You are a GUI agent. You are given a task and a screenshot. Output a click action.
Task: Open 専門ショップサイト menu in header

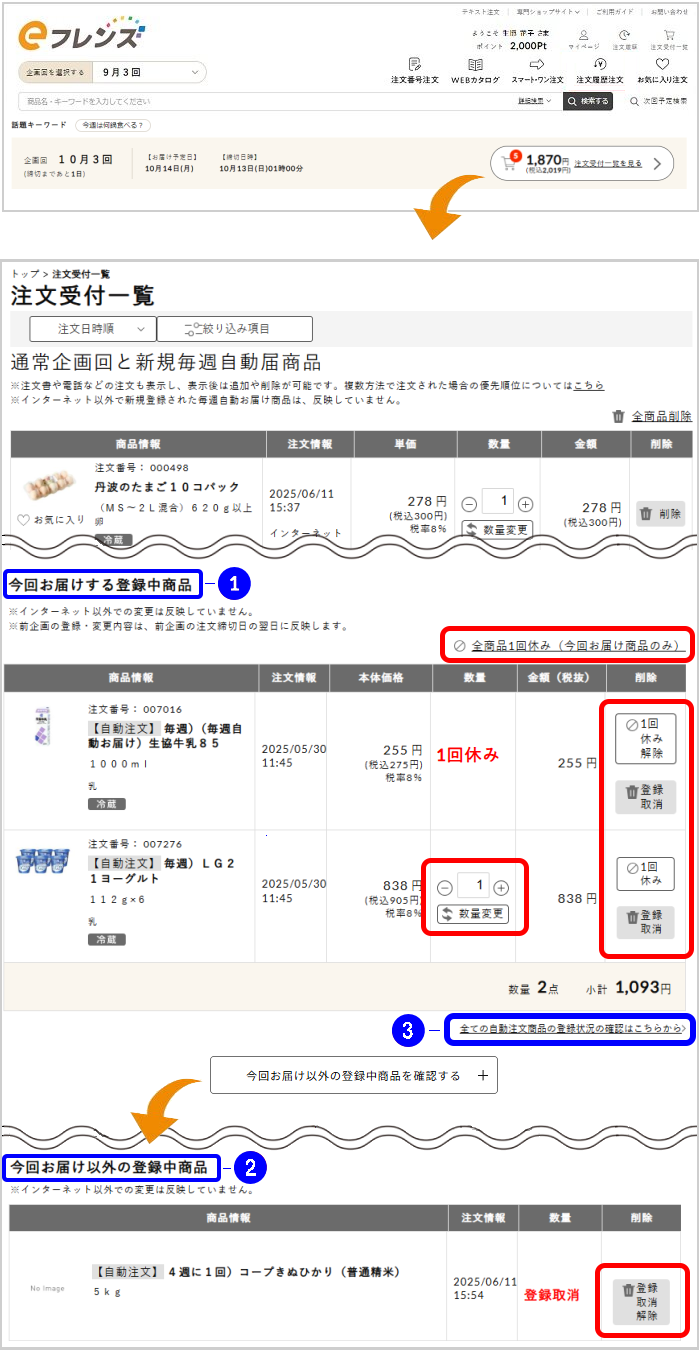pyautogui.click(x=546, y=12)
